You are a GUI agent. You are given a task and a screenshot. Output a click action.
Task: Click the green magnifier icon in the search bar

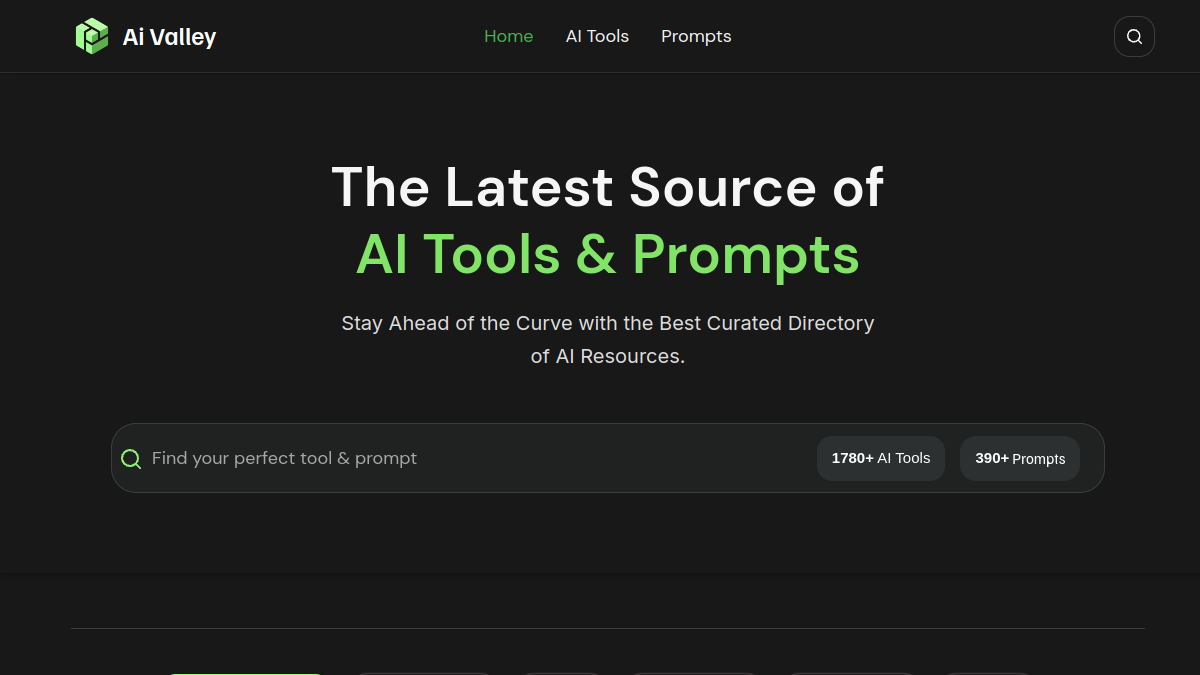coord(131,459)
